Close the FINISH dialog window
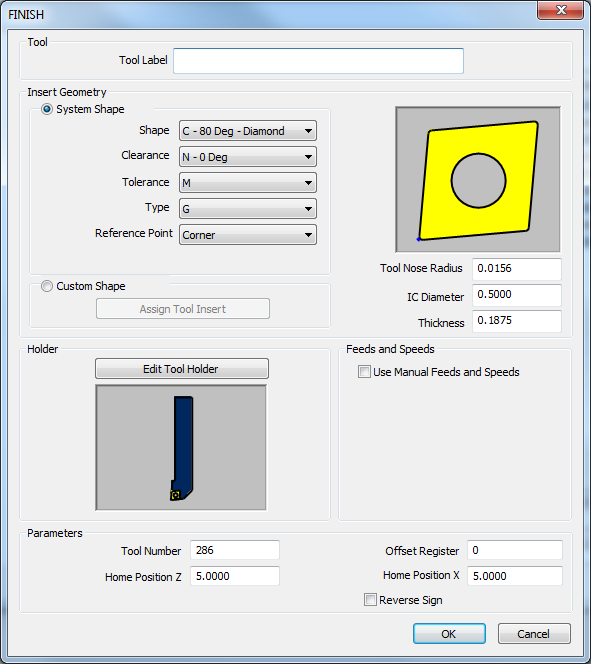 [561, 10]
